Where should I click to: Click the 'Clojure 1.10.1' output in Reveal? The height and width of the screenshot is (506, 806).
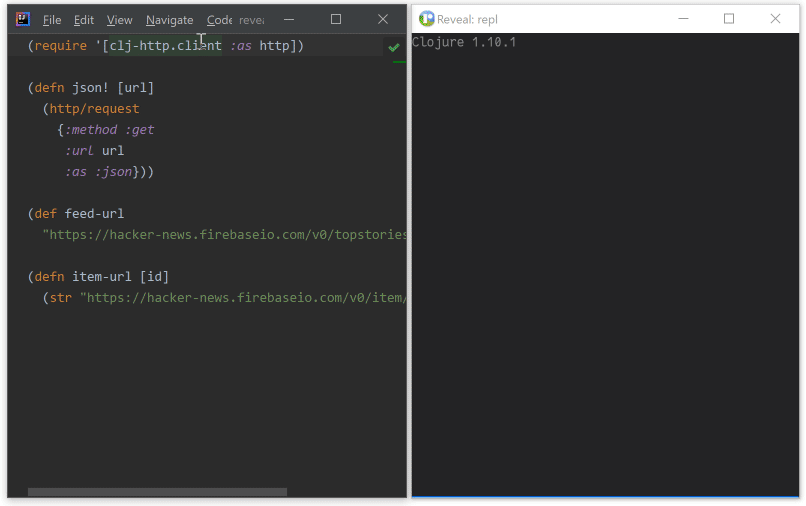[464, 42]
